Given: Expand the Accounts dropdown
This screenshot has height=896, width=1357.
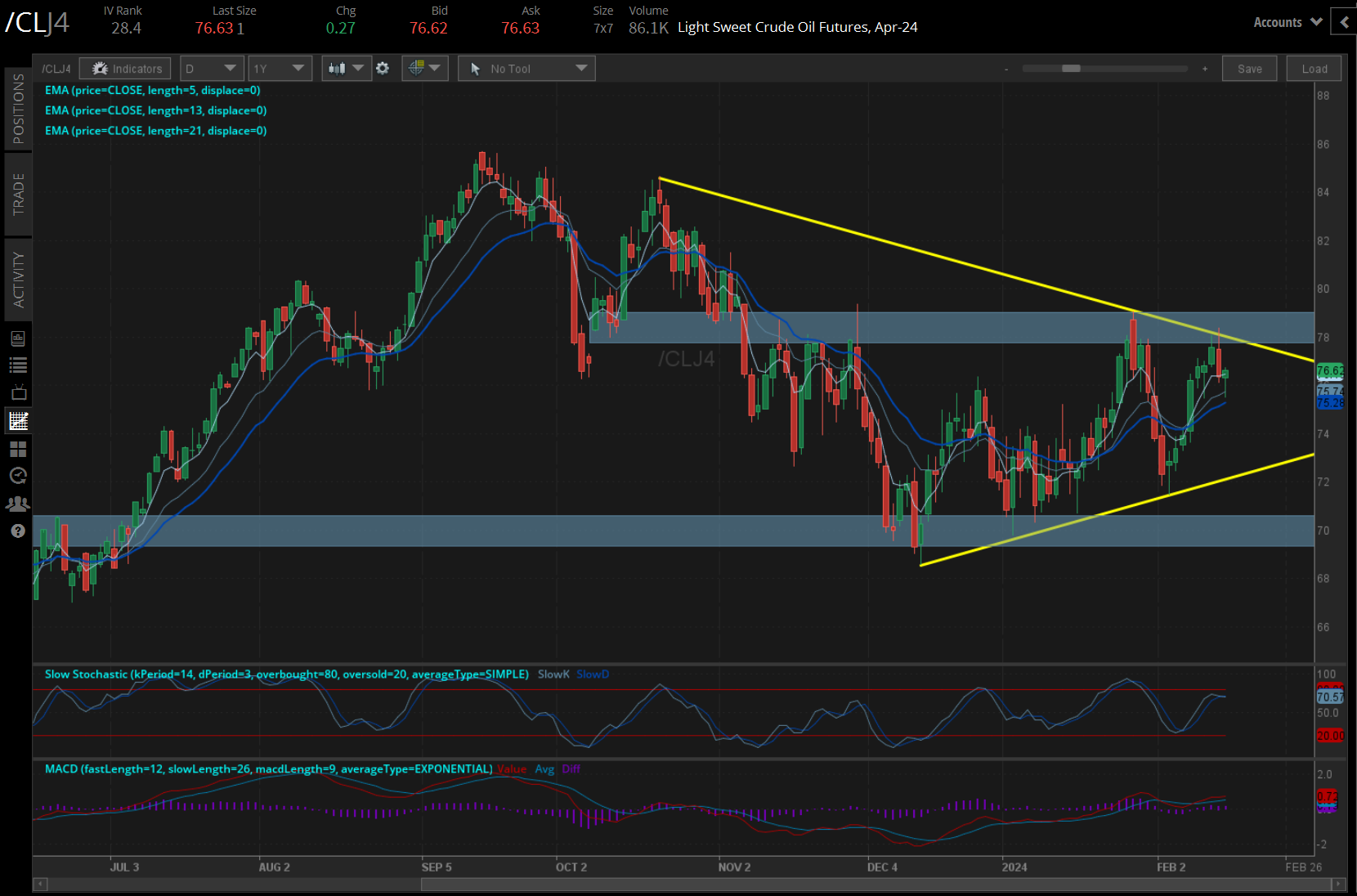Looking at the screenshot, I should coord(1288,22).
